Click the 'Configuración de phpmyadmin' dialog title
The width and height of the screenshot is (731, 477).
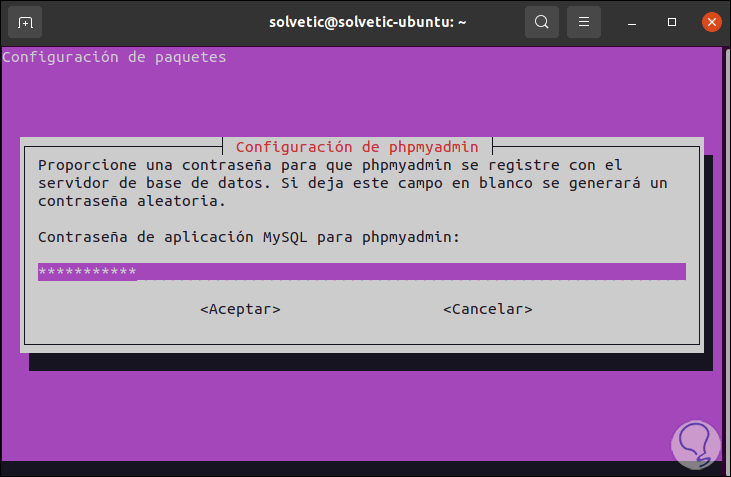click(x=357, y=147)
